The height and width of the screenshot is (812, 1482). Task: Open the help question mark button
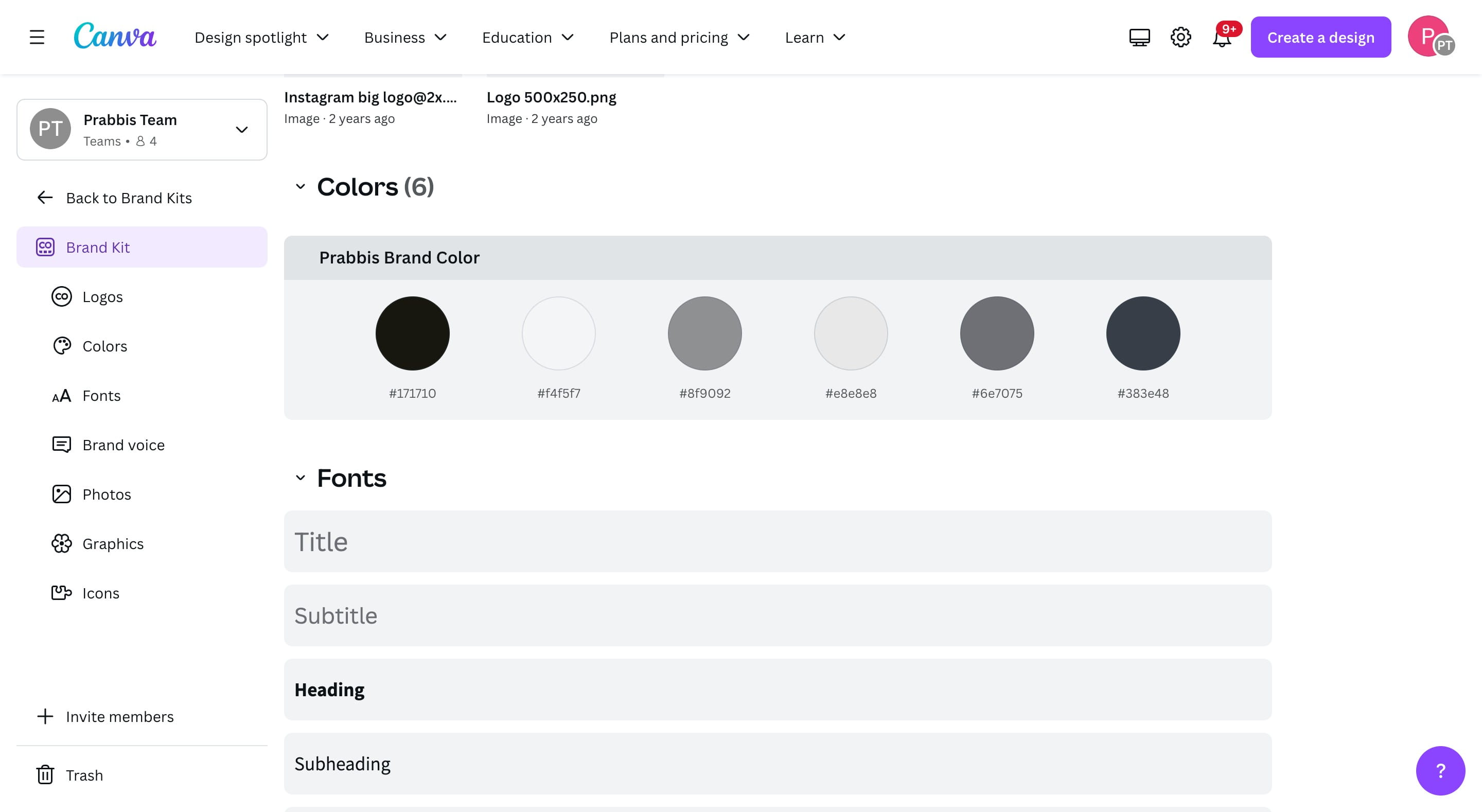[1440, 770]
